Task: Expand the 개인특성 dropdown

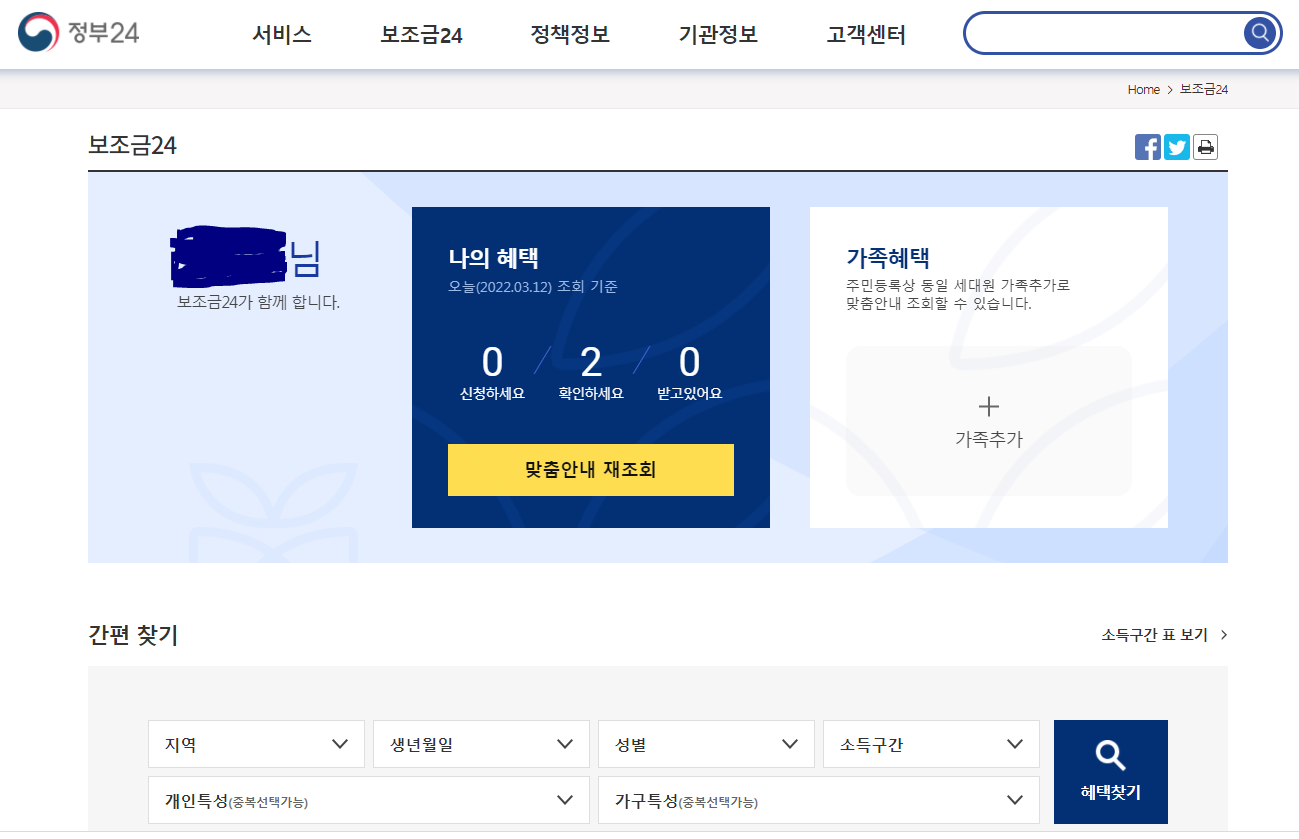Action: (x=369, y=800)
